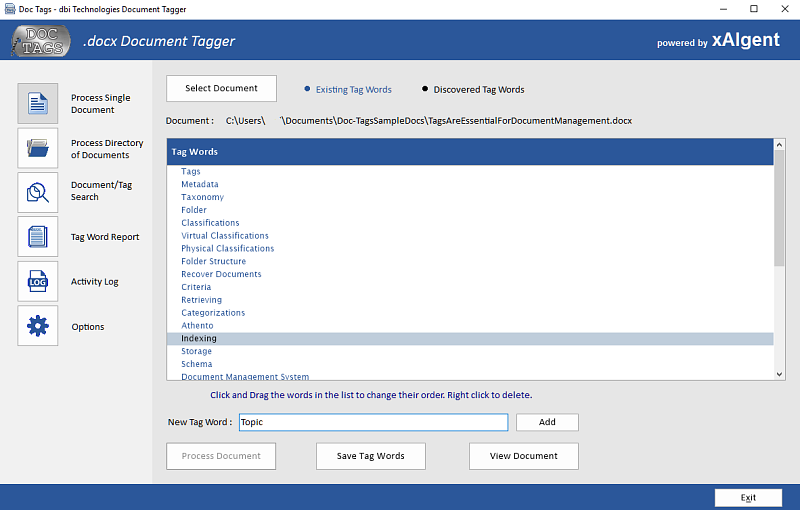
Task: Select the 'Virtual Classifications' tag word
Action: (x=224, y=236)
